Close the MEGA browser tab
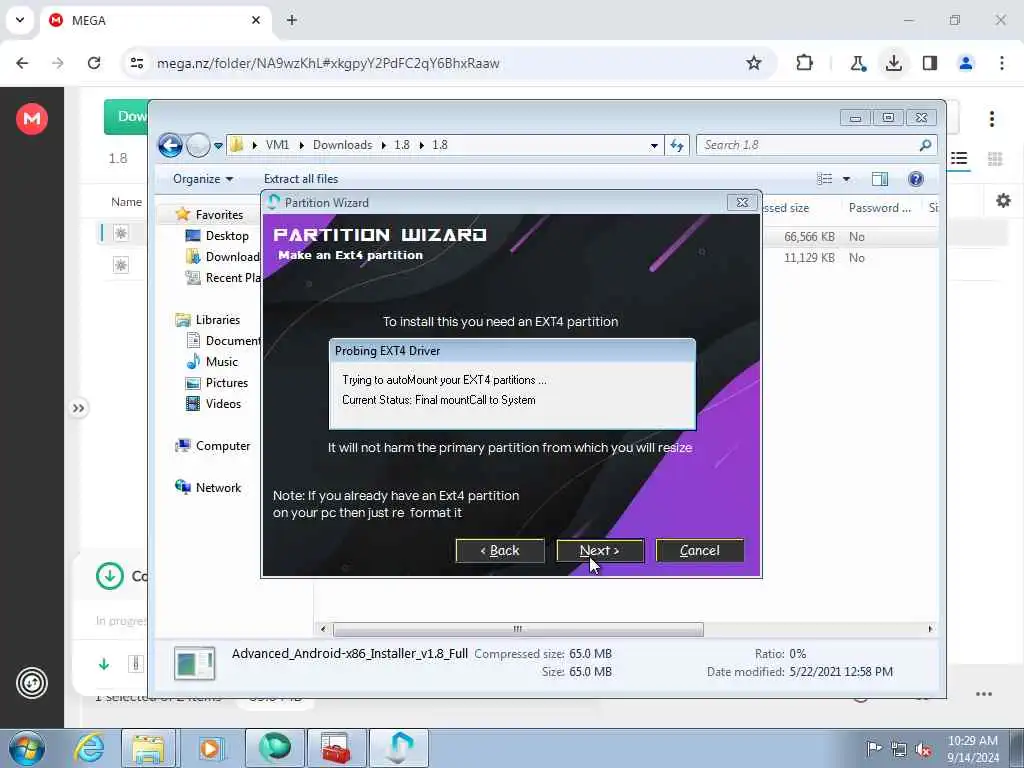The image size is (1024, 768). pos(256,20)
